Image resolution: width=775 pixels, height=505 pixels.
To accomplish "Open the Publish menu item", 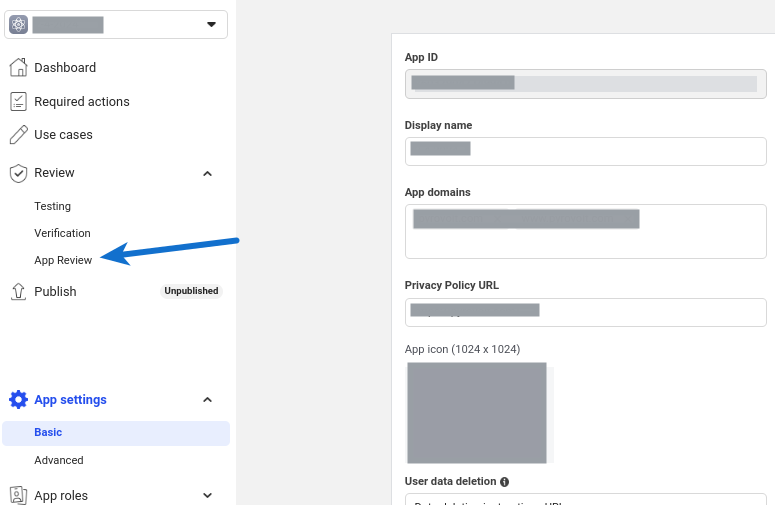I will [x=55, y=292].
